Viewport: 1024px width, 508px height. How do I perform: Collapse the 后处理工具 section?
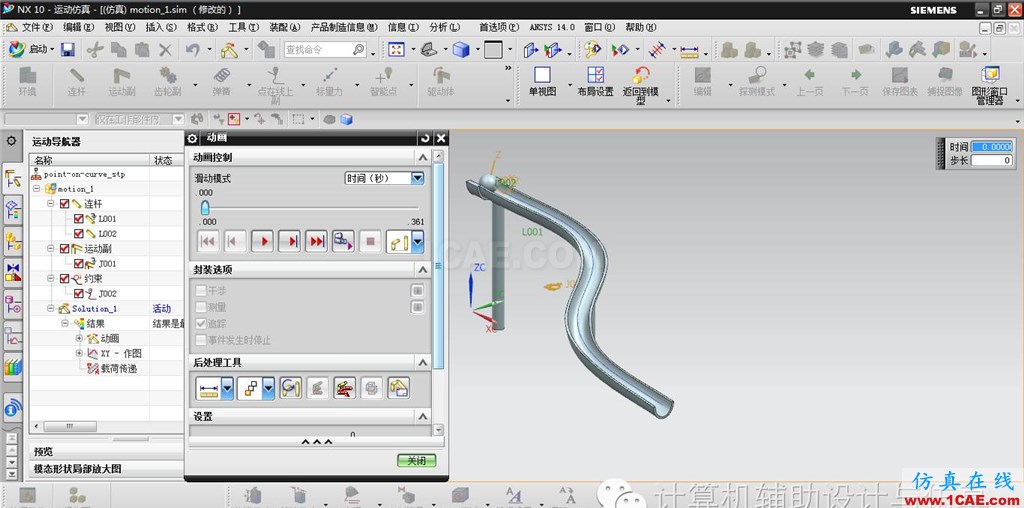tap(423, 362)
